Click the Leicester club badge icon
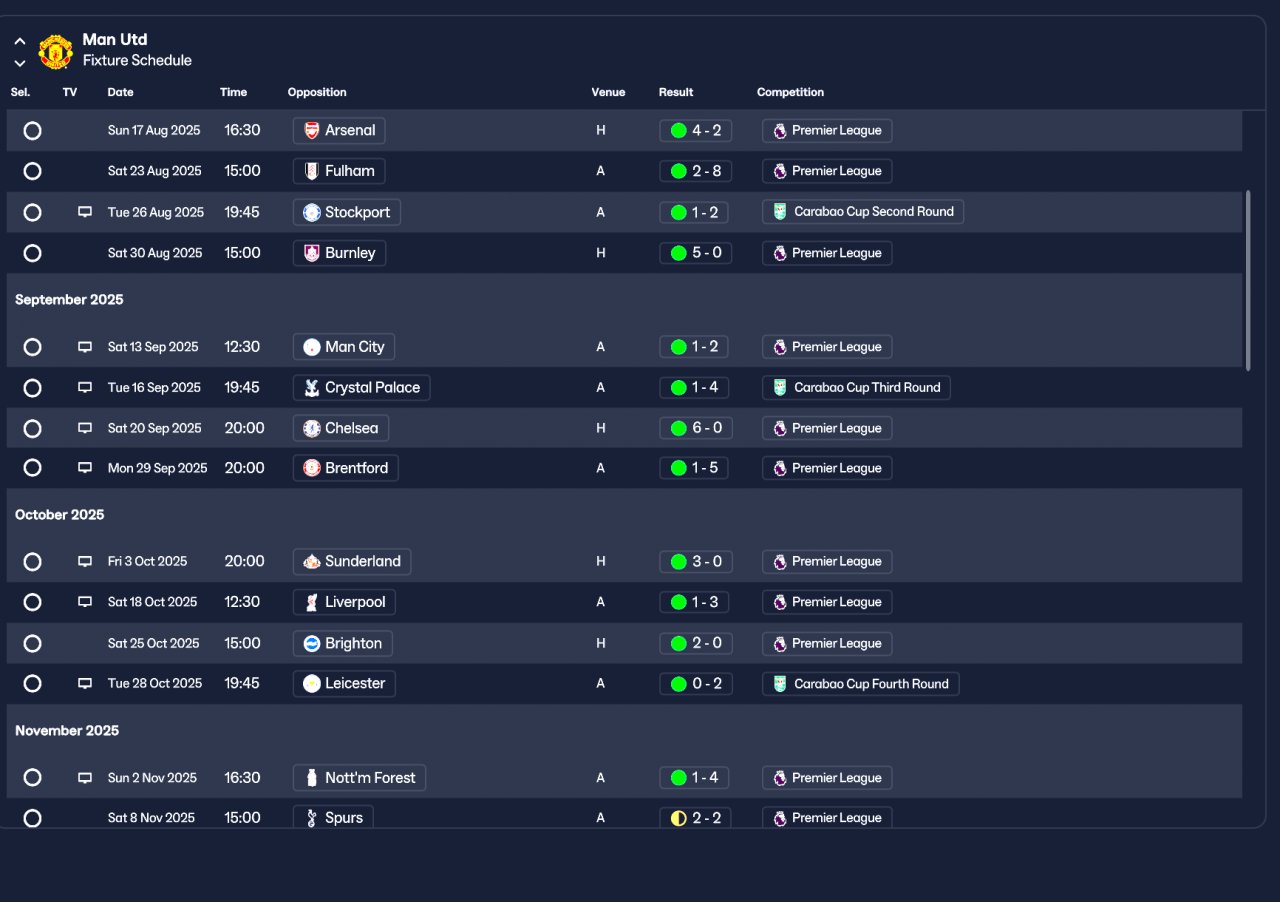 312,683
